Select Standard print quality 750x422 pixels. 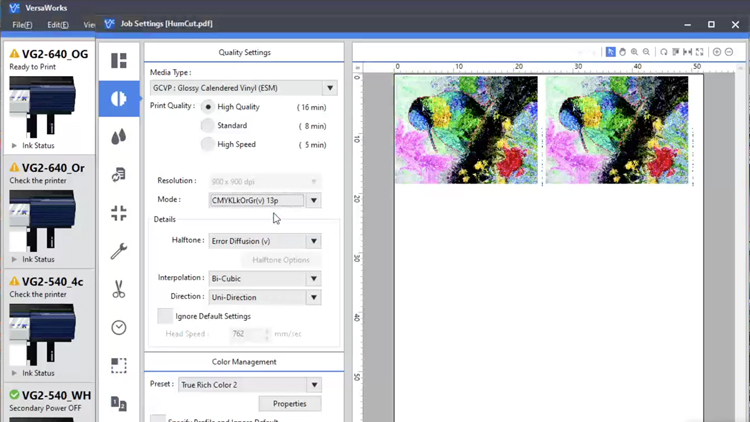click(208, 126)
